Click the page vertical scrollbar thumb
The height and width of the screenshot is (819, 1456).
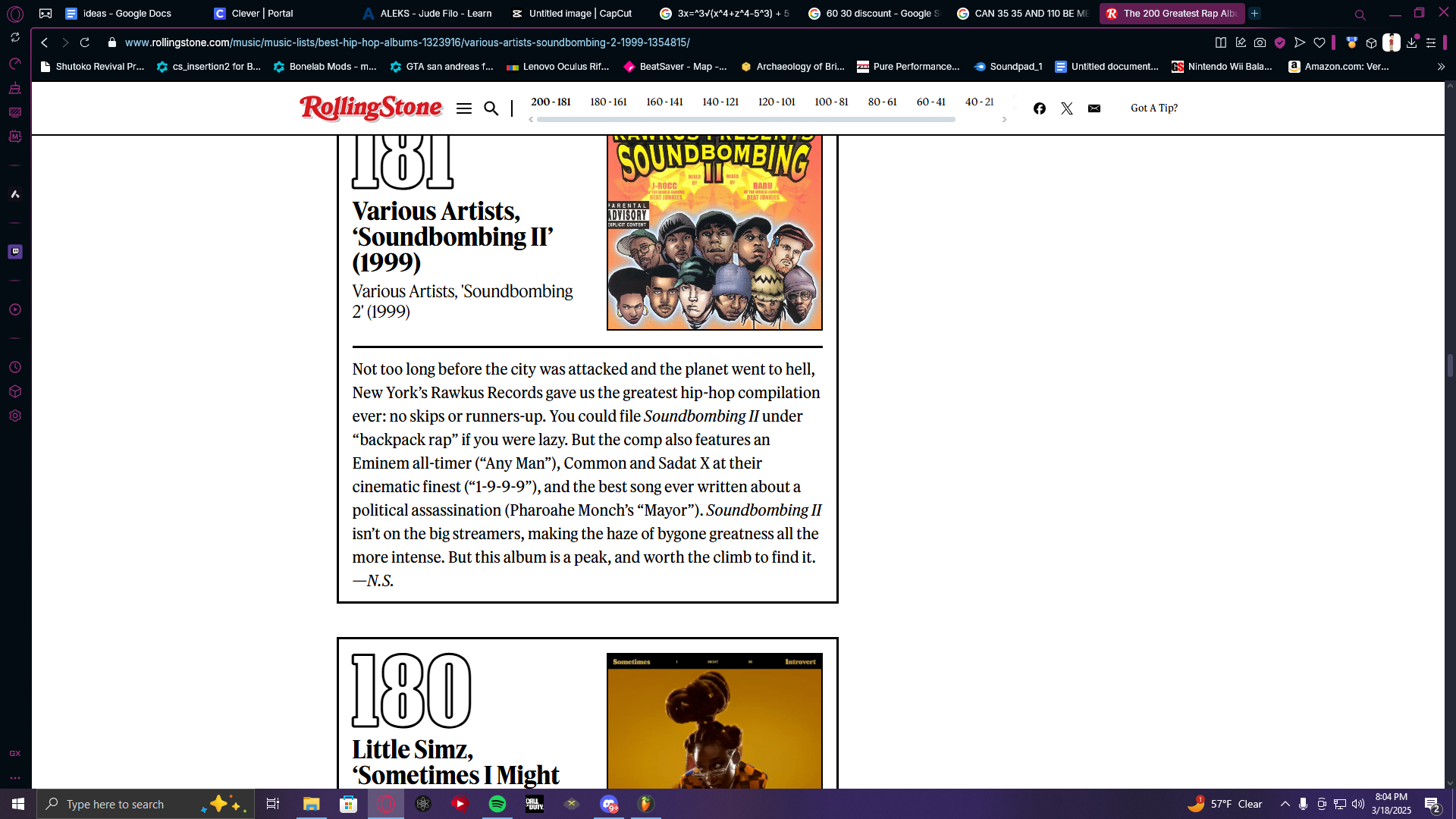click(1450, 366)
